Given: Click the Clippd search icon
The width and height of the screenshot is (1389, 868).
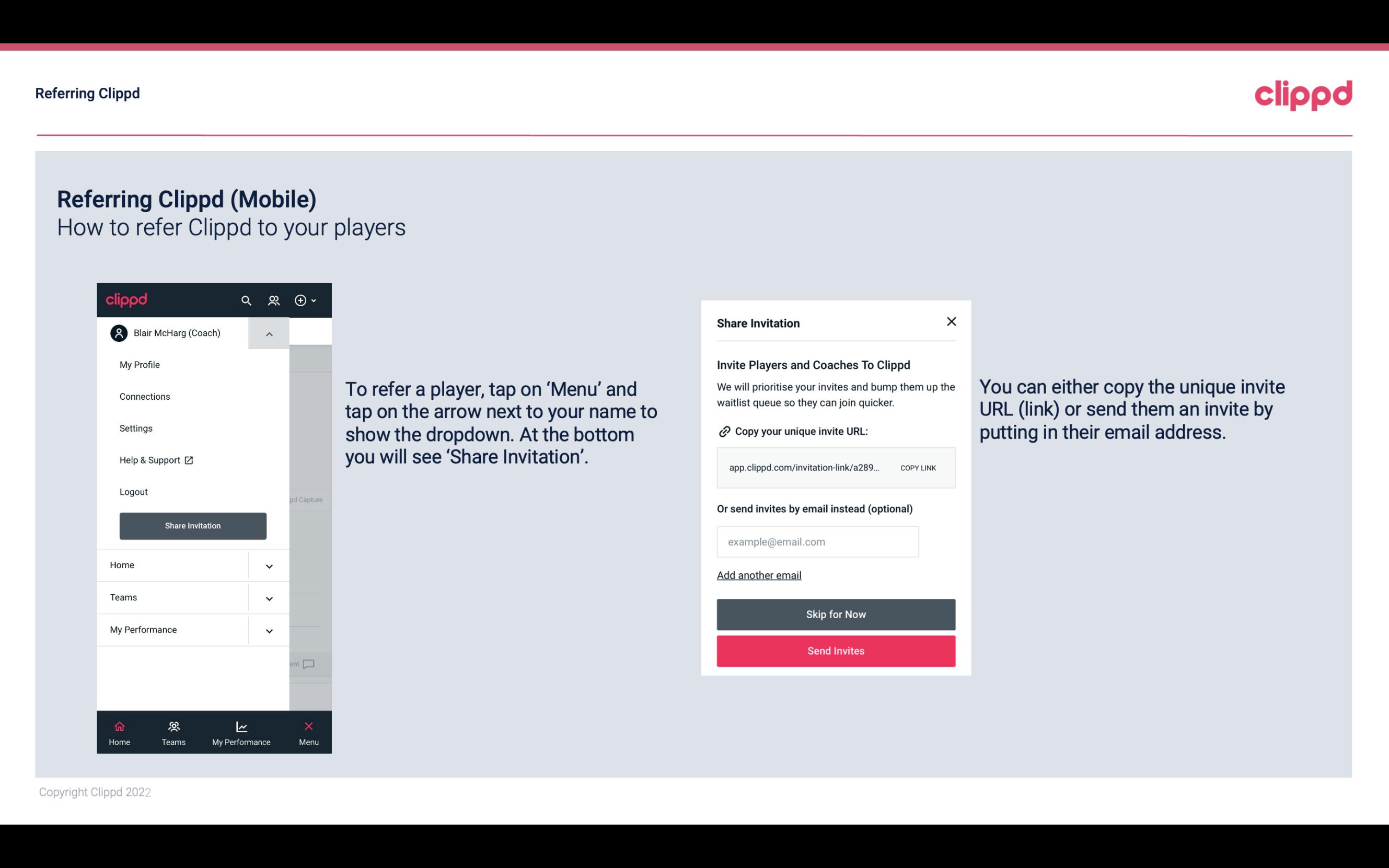Looking at the screenshot, I should pyautogui.click(x=246, y=300).
